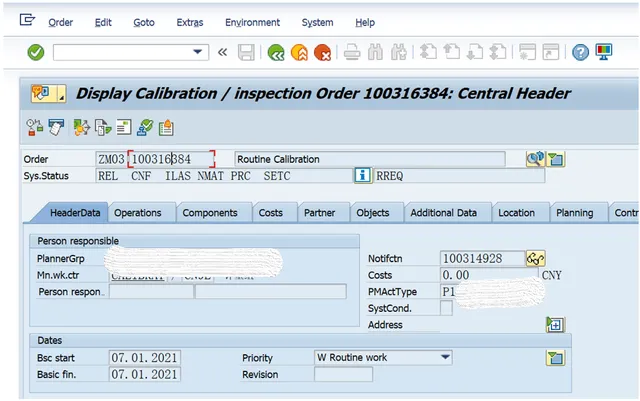Click the blue info status icon
This screenshot has height=401, width=640.
tap(362, 176)
